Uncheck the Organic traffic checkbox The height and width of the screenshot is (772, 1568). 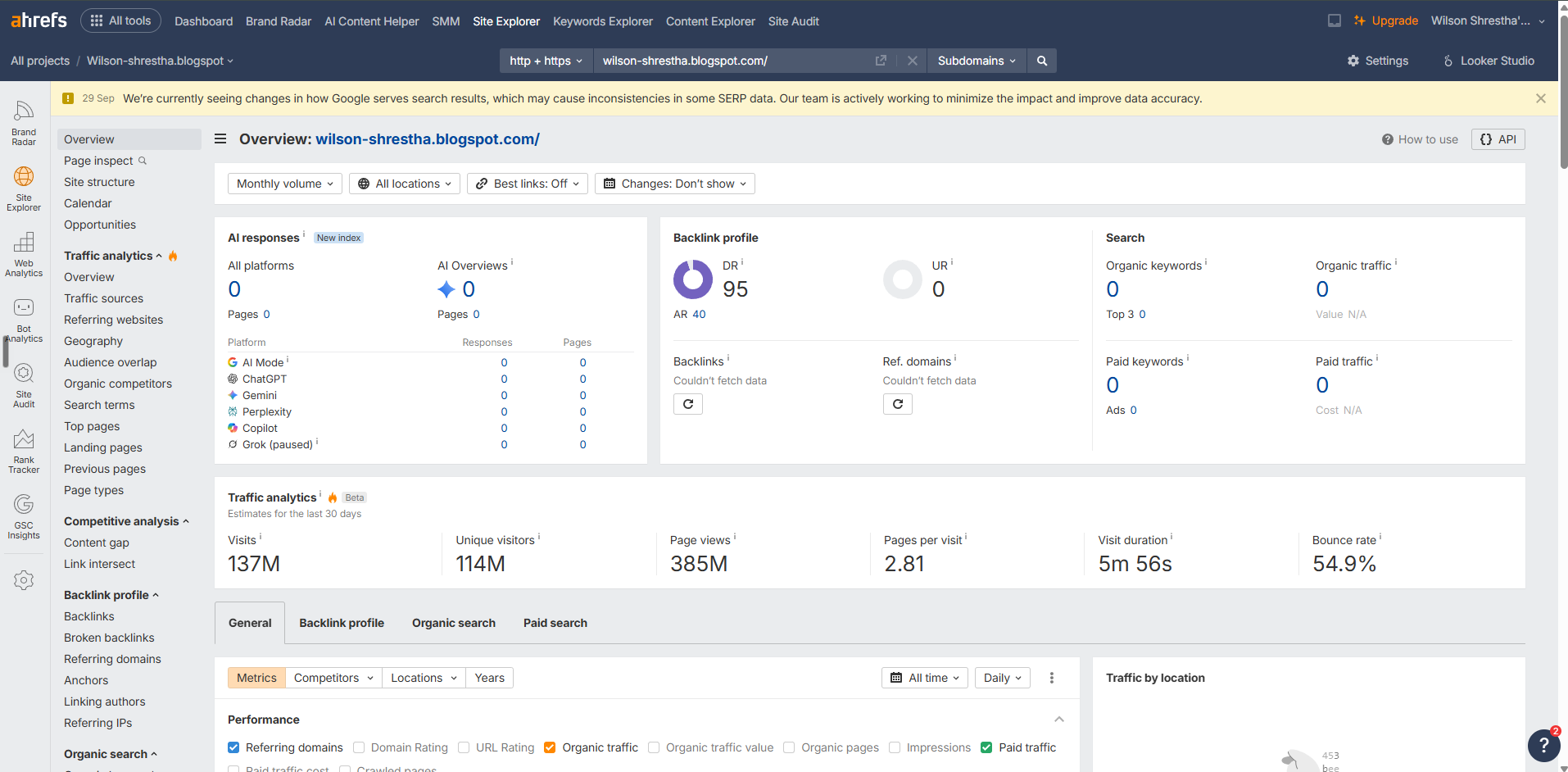(x=550, y=747)
